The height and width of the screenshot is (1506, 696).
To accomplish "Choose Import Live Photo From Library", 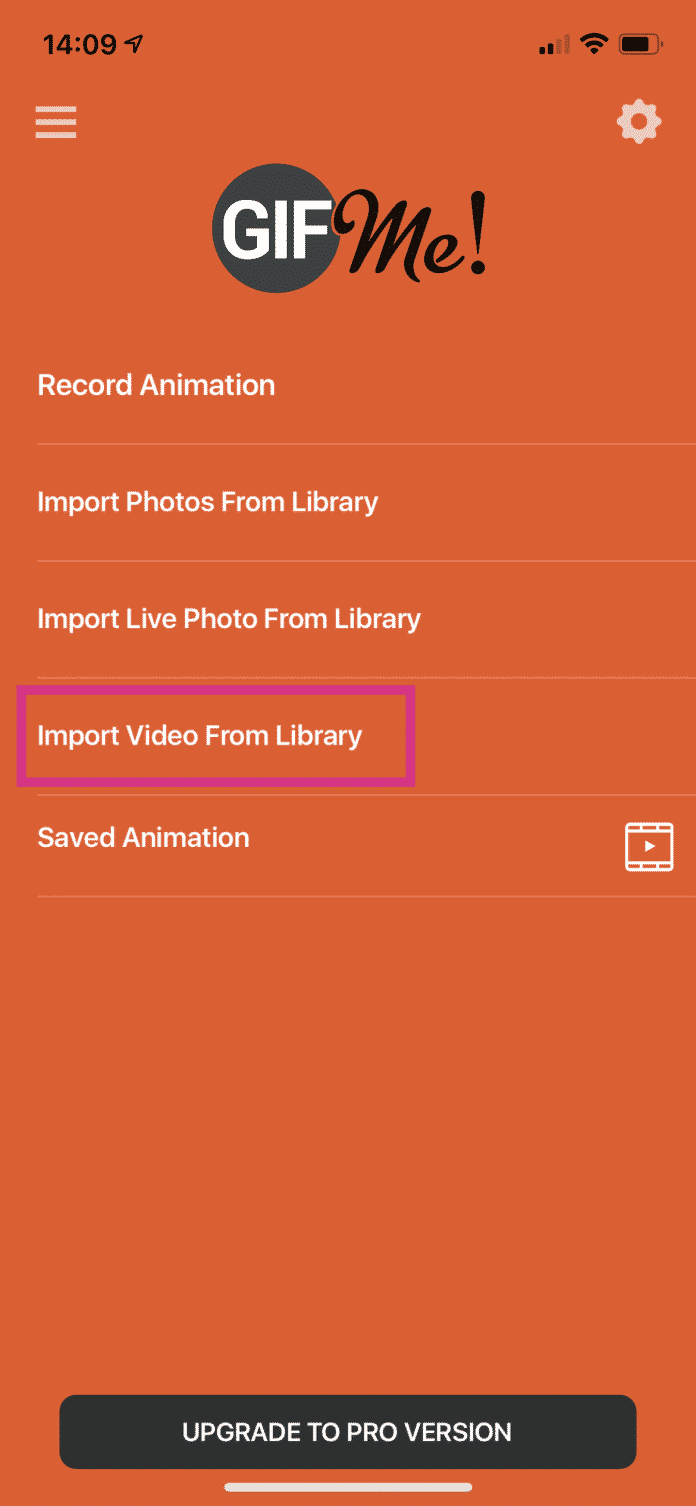I will (x=228, y=618).
